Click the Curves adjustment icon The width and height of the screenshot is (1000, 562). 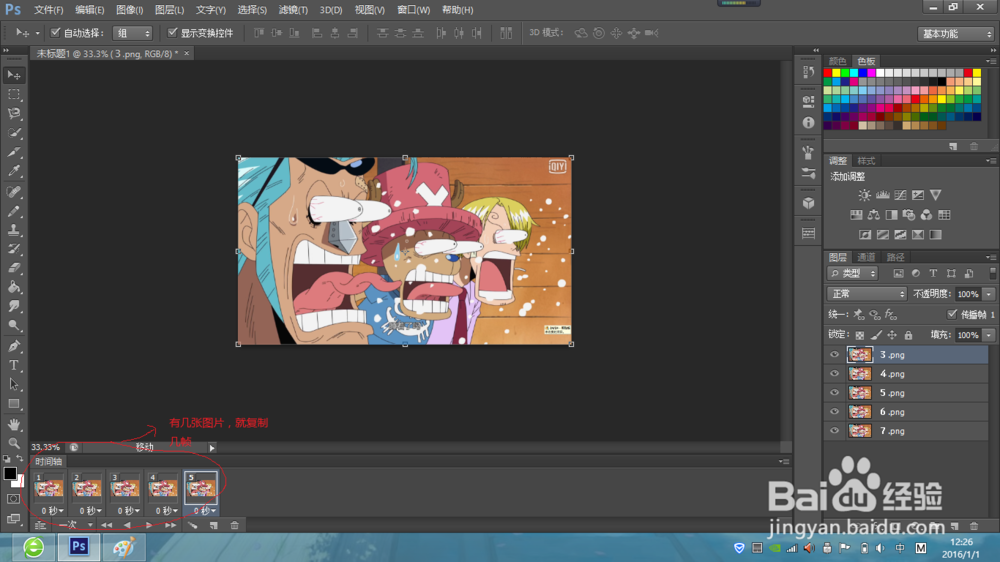[900, 195]
